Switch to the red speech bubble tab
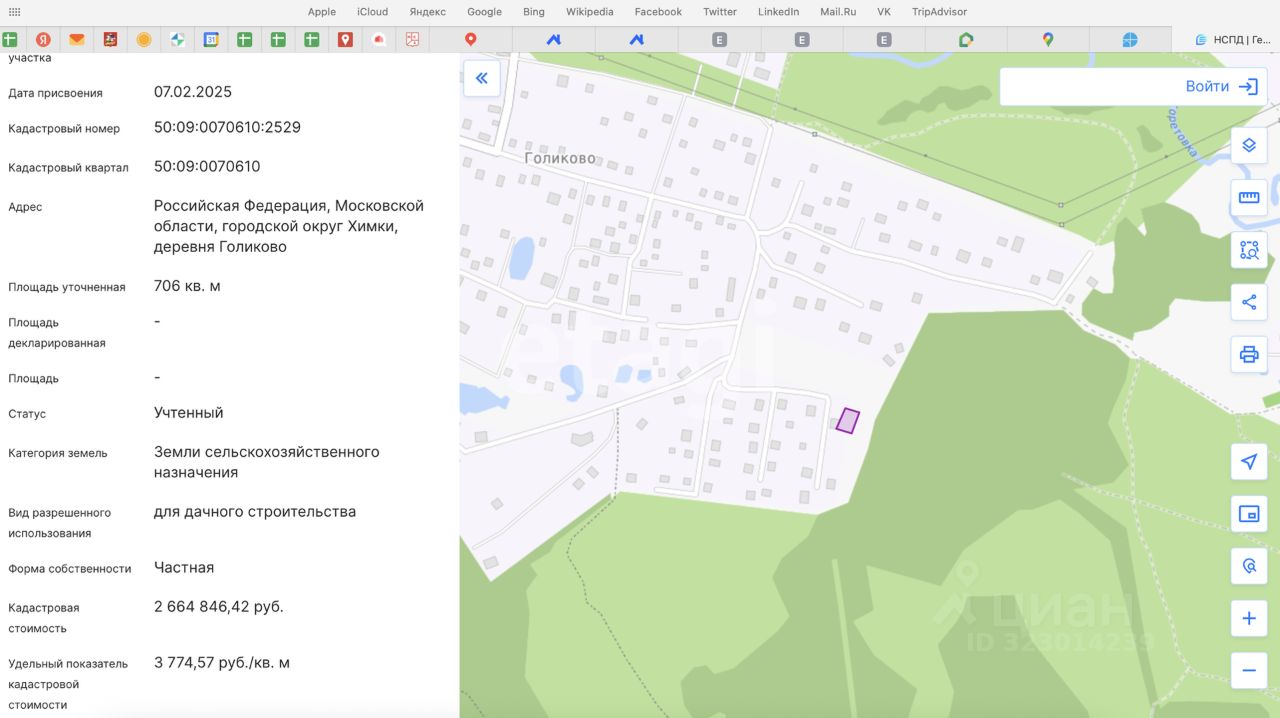 (379, 40)
